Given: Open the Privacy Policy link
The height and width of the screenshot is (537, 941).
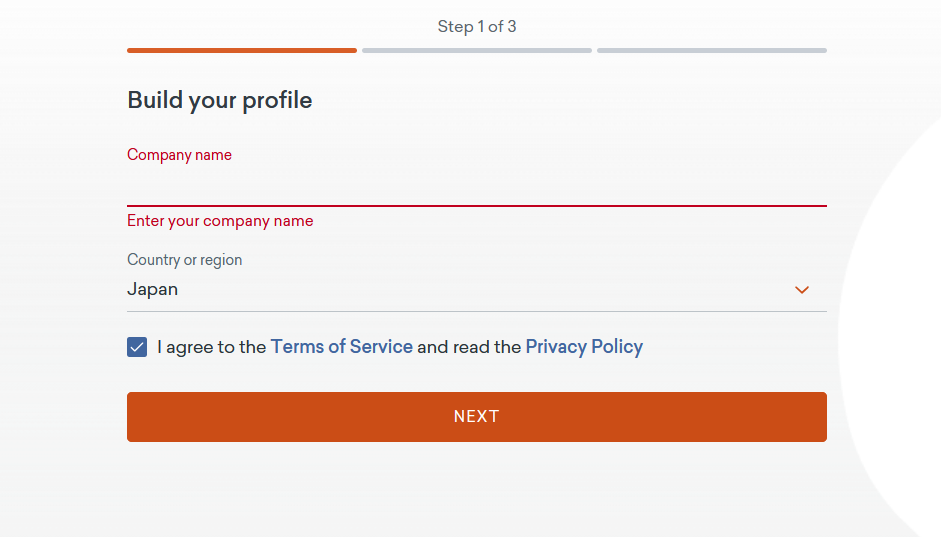Looking at the screenshot, I should [584, 347].
